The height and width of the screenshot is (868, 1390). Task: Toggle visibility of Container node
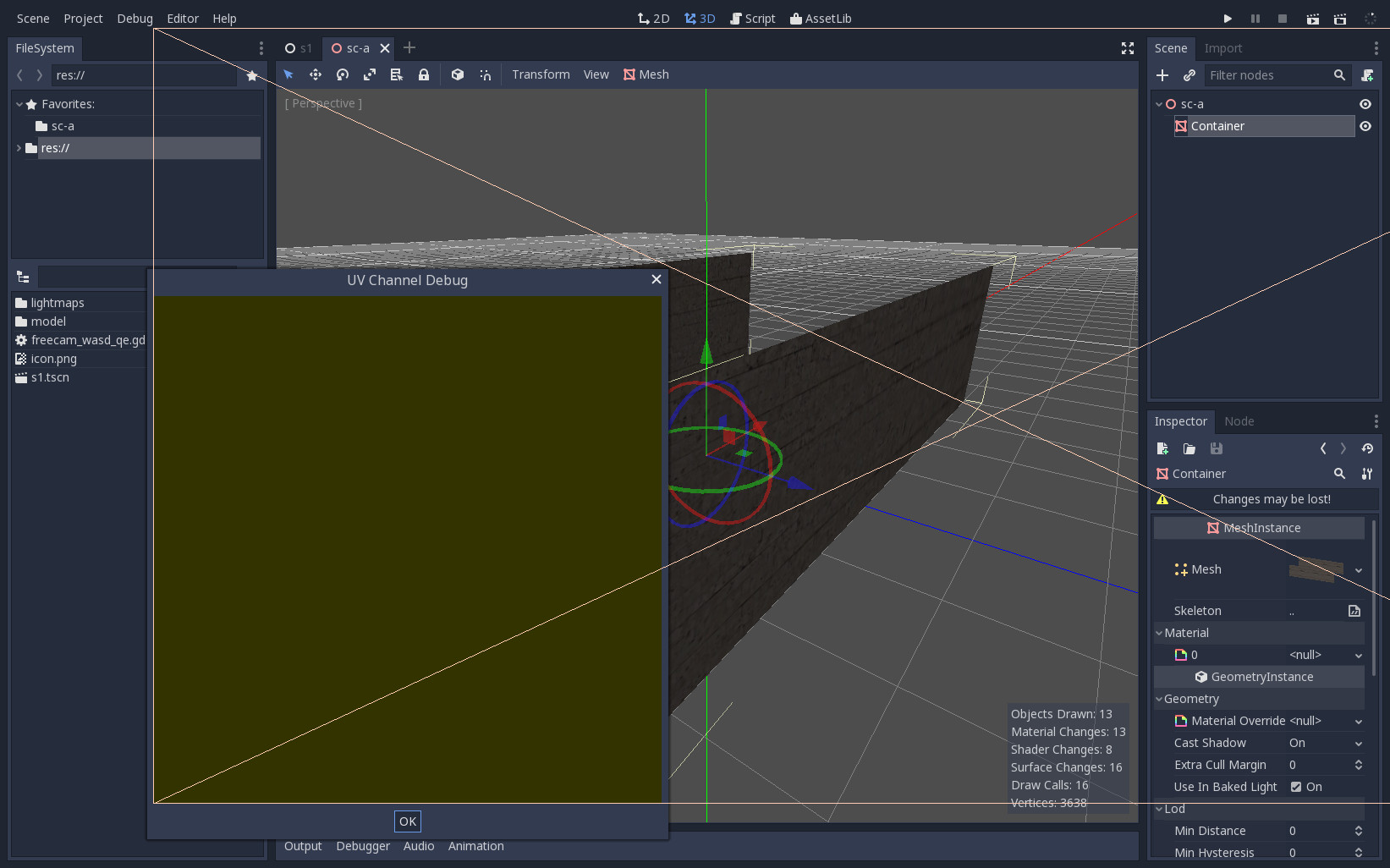(x=1365, y=126)
